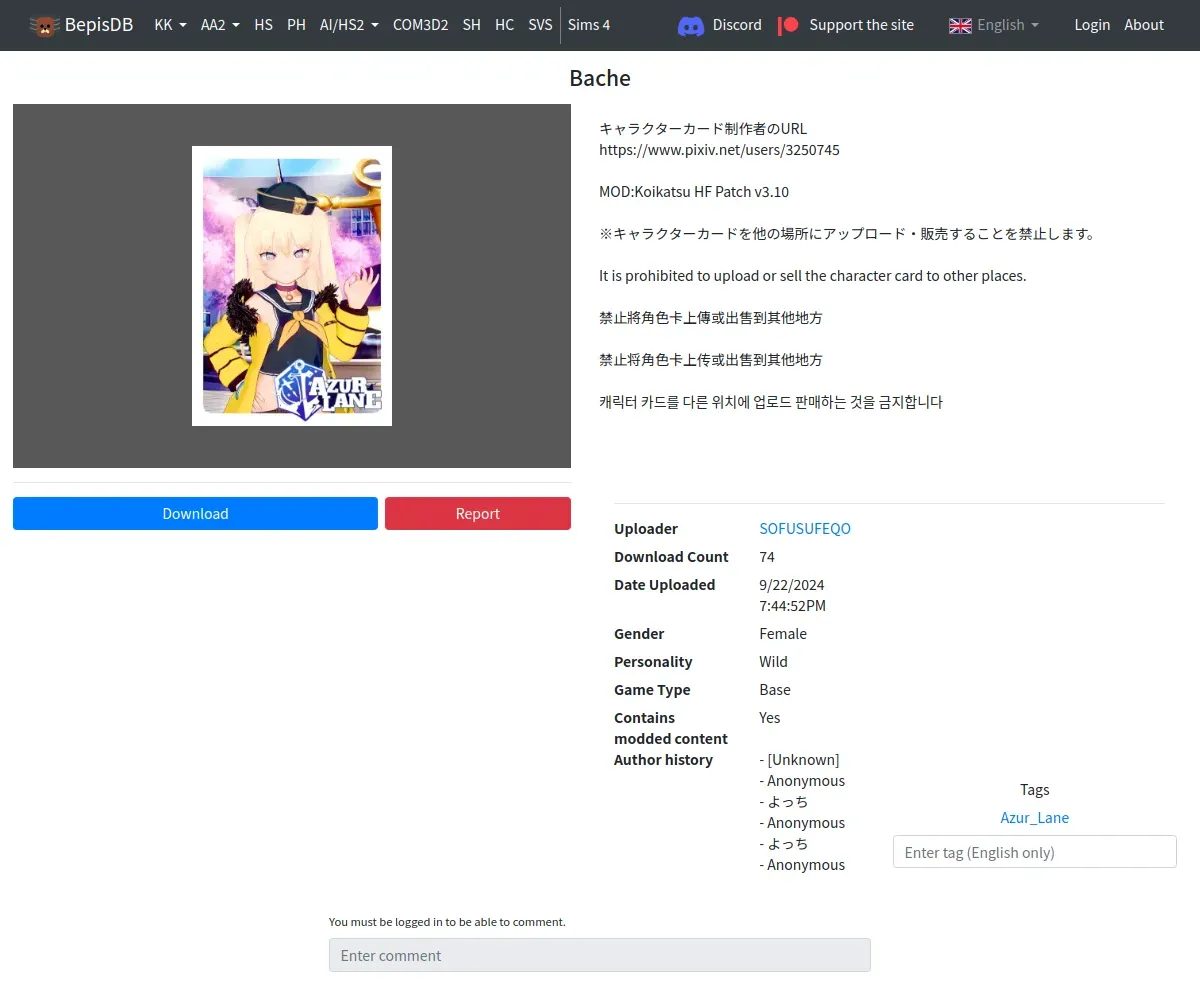The width and height of the screenshot is (1200, 1000).
Task: Click the Azur_Lane tag
Action: (1035, 817)
